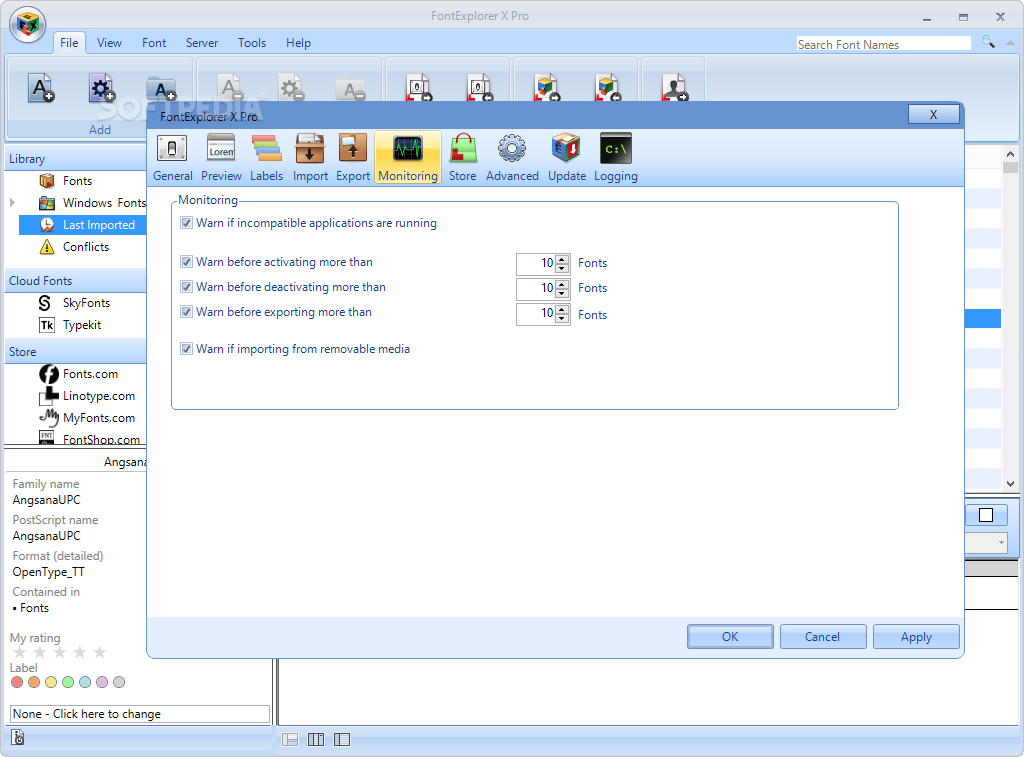Click the magnifier search icon
Image resolution: width=1024 pixels, height=757 pixels.
(989, 42)
